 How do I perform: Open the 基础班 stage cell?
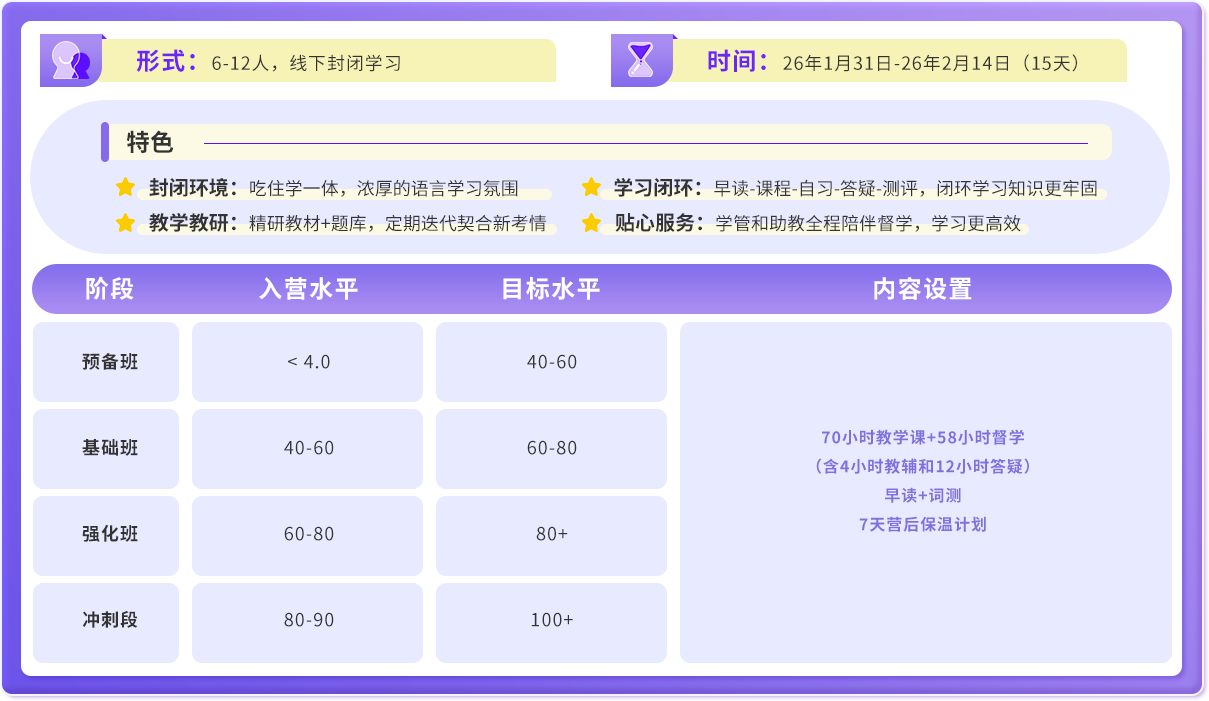pos(110,448)
